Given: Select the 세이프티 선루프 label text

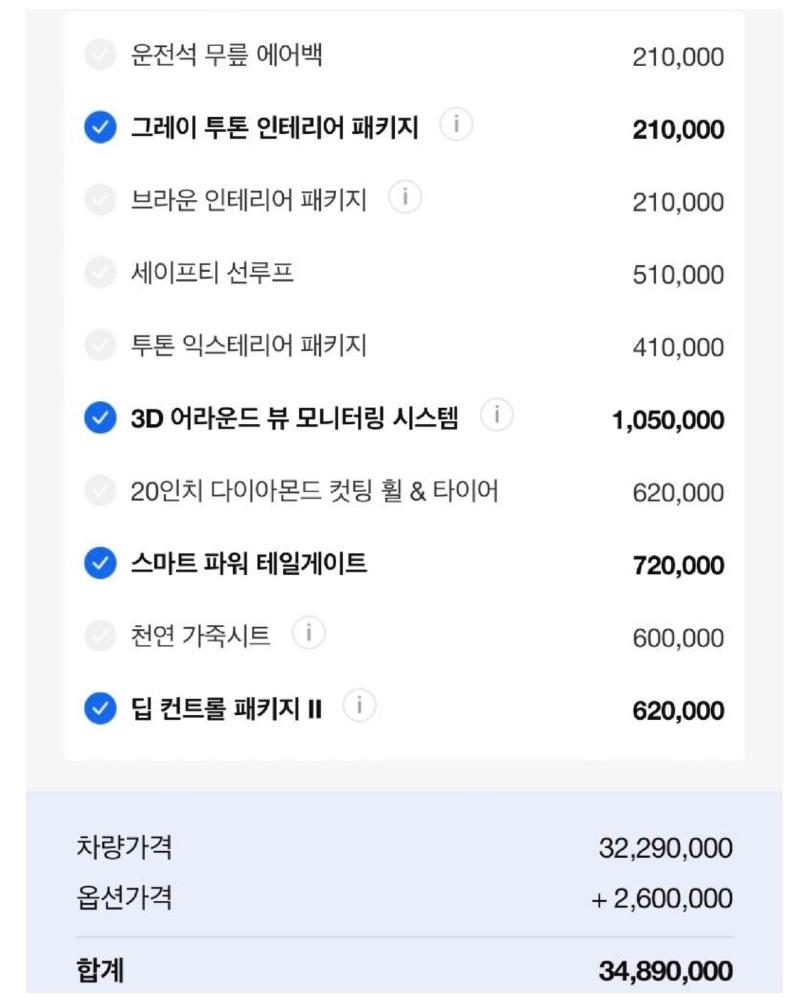Looking at the screenshot, I should tap(212, 273).
